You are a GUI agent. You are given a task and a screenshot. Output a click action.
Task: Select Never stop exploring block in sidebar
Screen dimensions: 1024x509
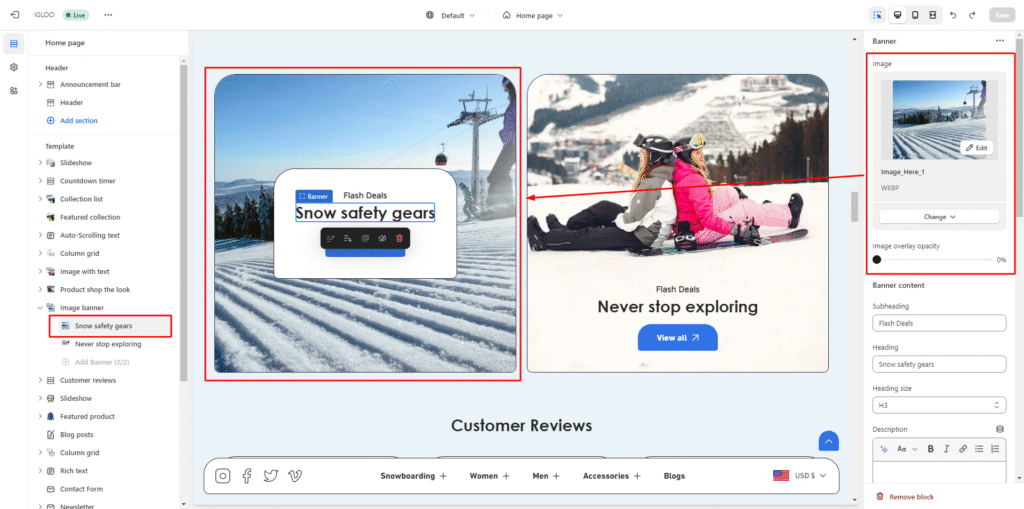pos(107,344)
